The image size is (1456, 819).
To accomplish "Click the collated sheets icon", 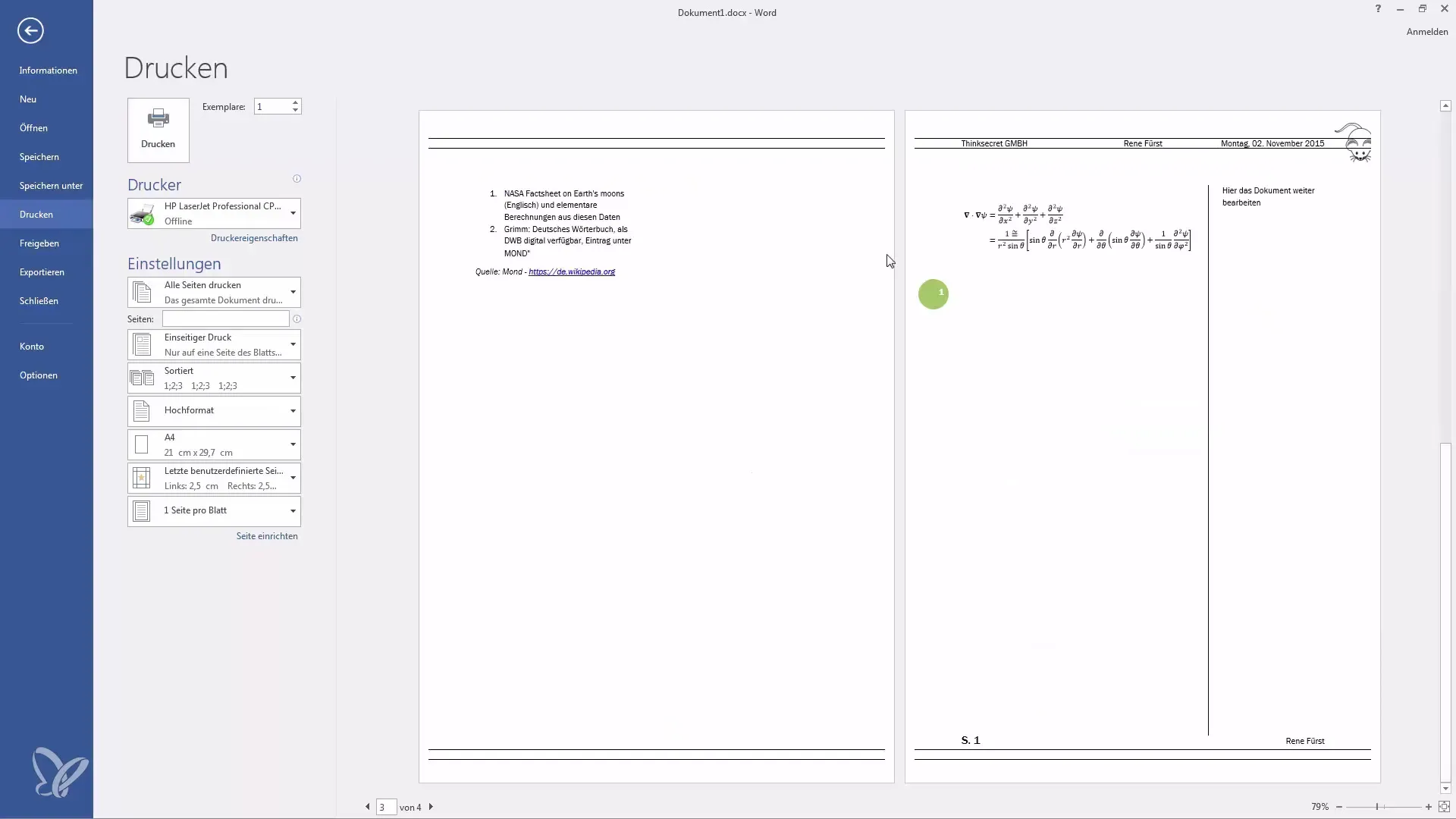I will coord(142,378).
